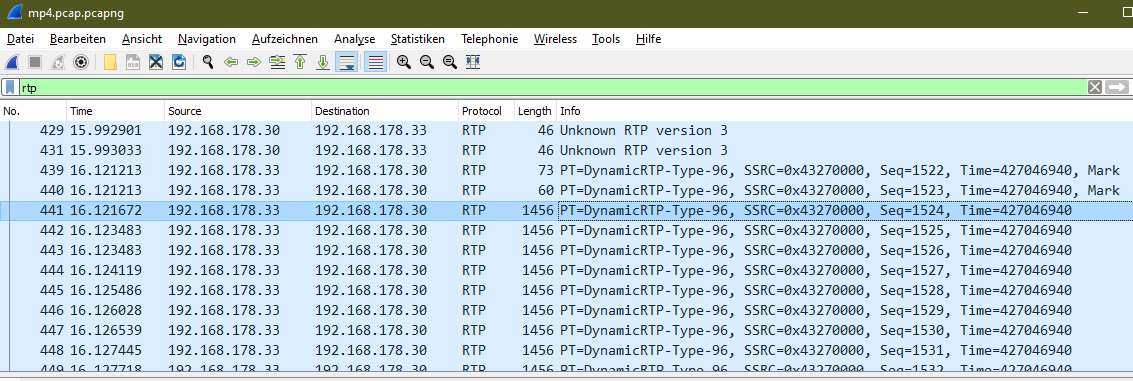Screen dimensions: 1133x381
Task: Restart the current capture
Action: pyautogui.click(x=59, y=62)
